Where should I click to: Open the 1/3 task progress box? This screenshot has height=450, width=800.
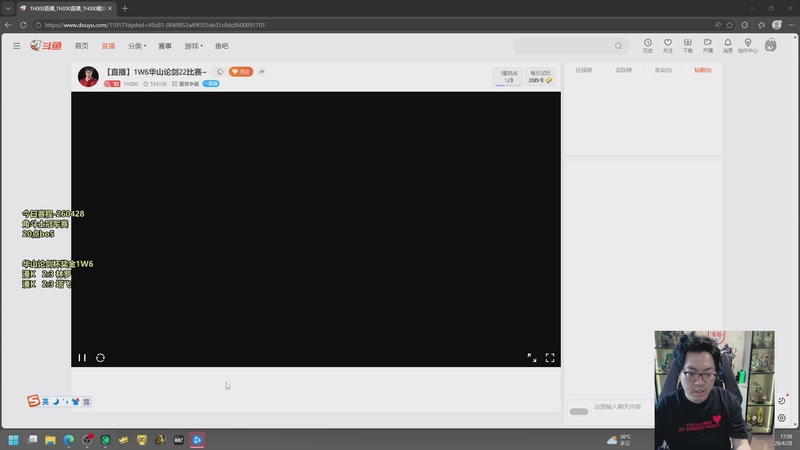pos(508,77)
